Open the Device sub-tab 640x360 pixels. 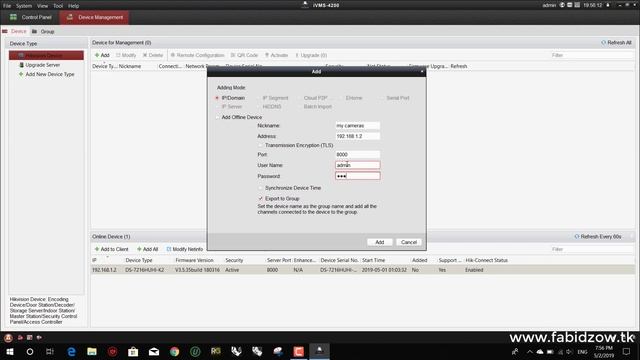tap(15, 31)
